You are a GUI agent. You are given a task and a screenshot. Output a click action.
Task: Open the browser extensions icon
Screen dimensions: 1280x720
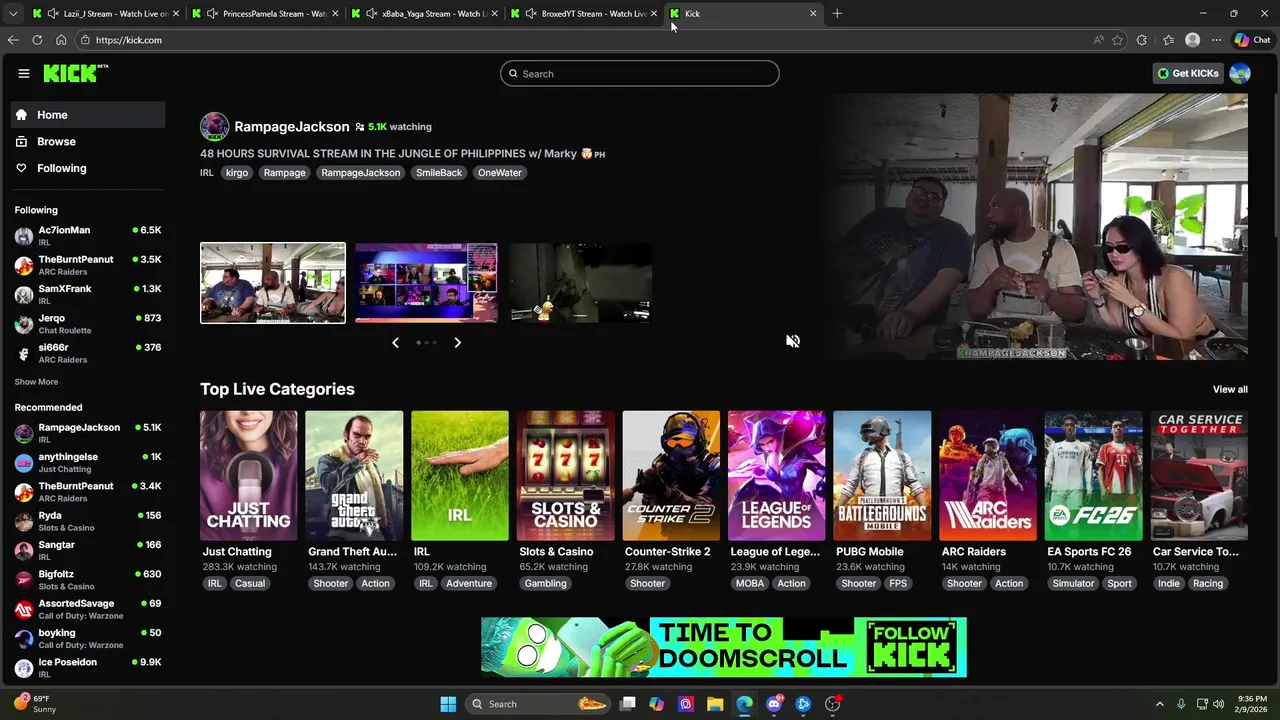(x=1142, y=40)
